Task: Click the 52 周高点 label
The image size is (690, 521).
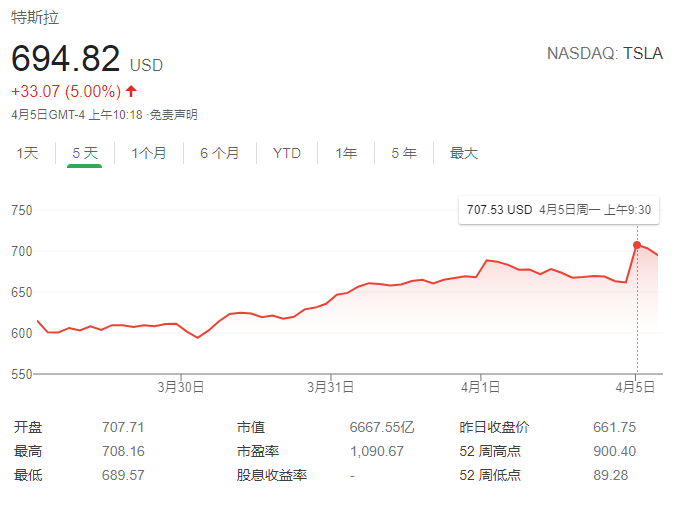Action: pos(490,451)
